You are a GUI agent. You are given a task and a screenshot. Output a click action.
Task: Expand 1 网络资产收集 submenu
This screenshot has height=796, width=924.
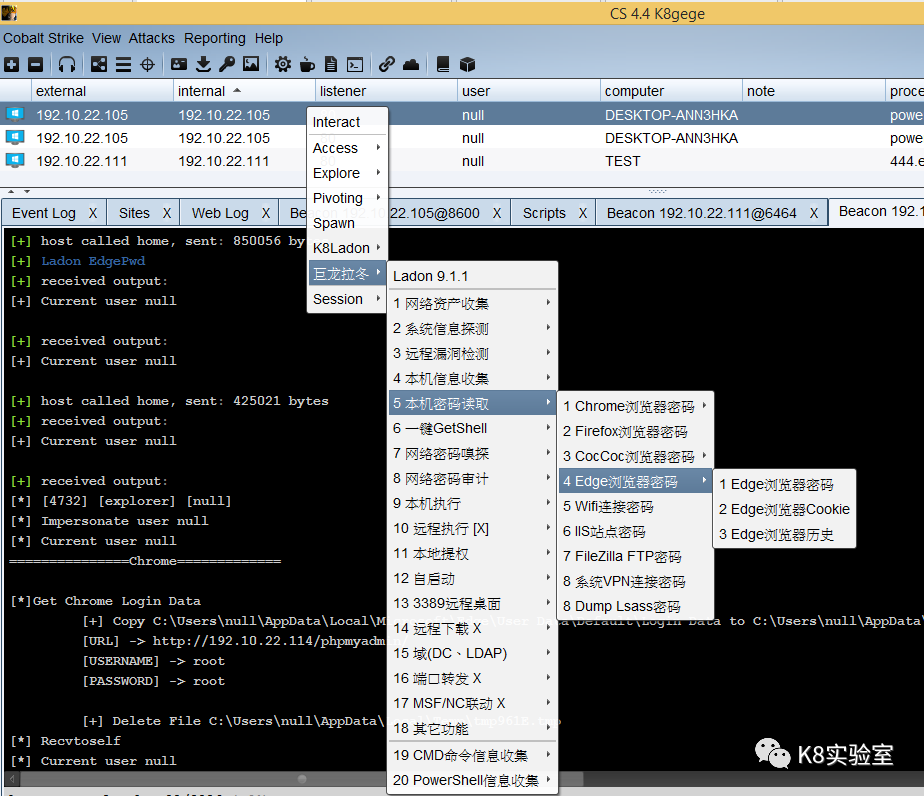[x=472, y=303]
